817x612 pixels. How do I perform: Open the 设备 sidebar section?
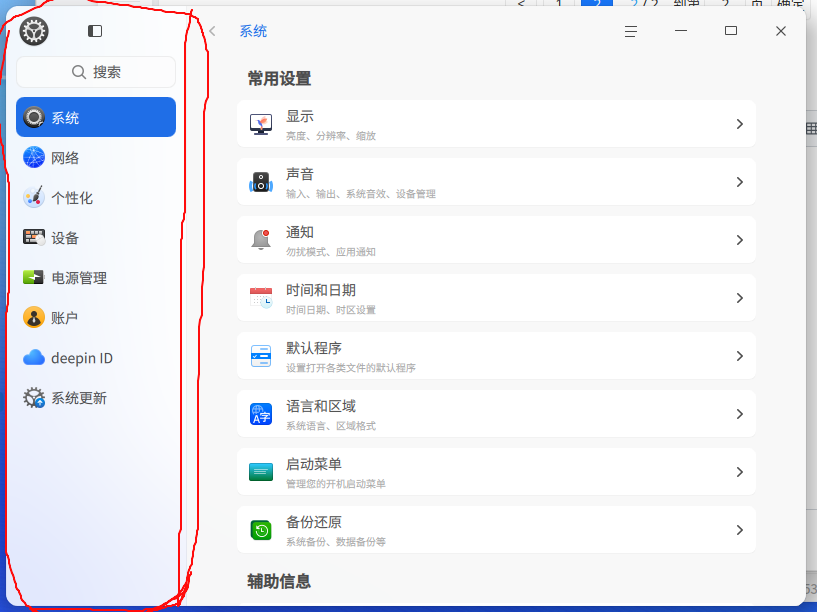(x=96, y=238)
